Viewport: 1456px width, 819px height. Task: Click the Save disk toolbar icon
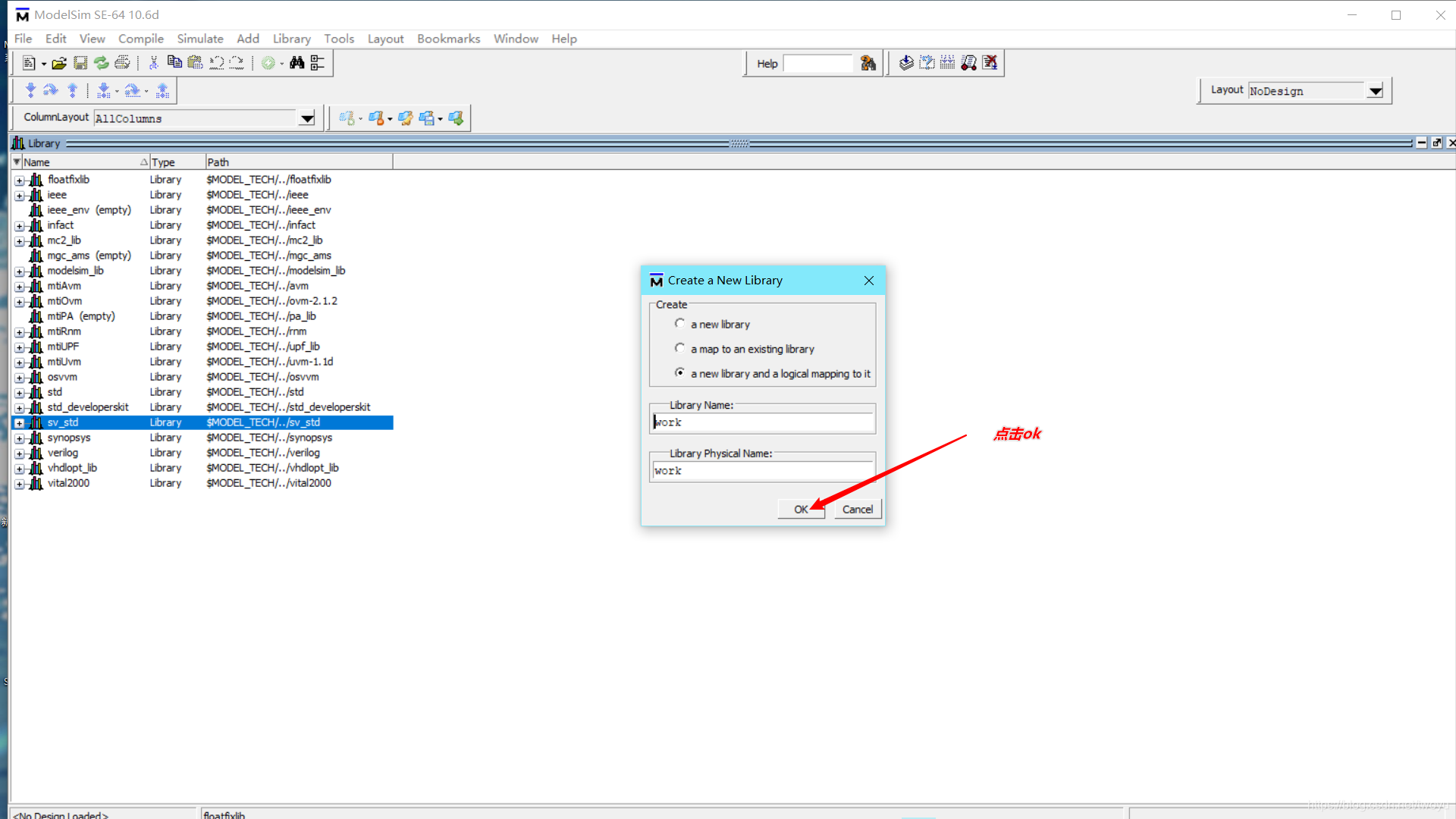(x=80, y=63)
